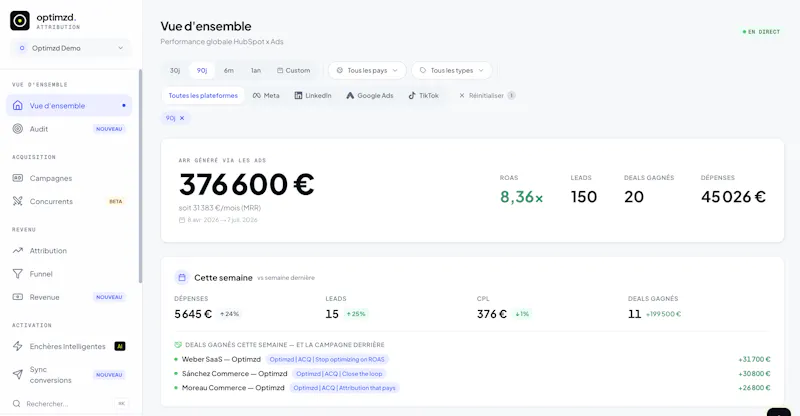The width and height of the screenshot is (800, 416).
Task: Filter by Meta platform
Action: pyautogui.click(x=266, y=95)
